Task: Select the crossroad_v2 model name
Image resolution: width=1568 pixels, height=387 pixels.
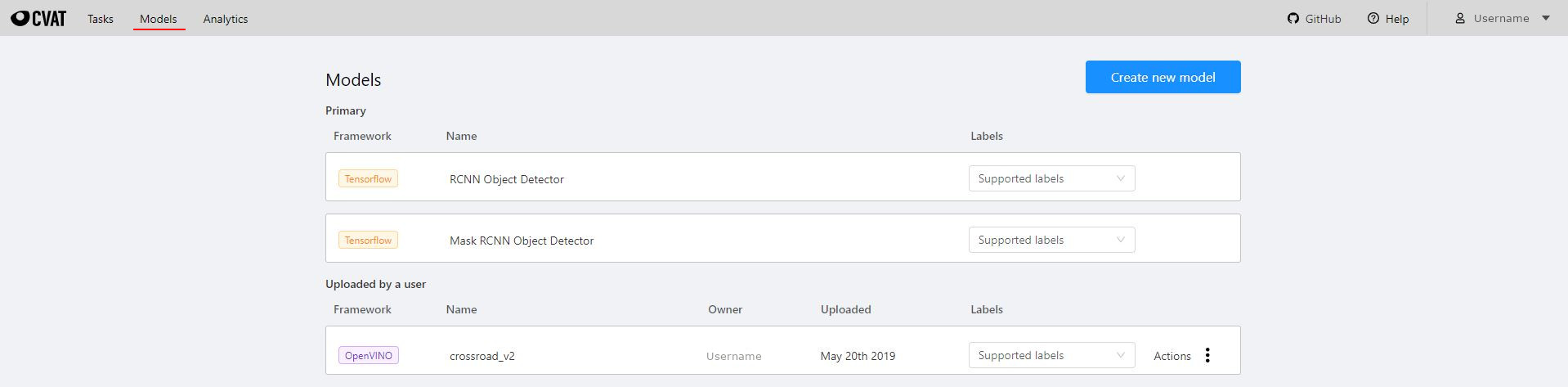Action: click(482, 356)
